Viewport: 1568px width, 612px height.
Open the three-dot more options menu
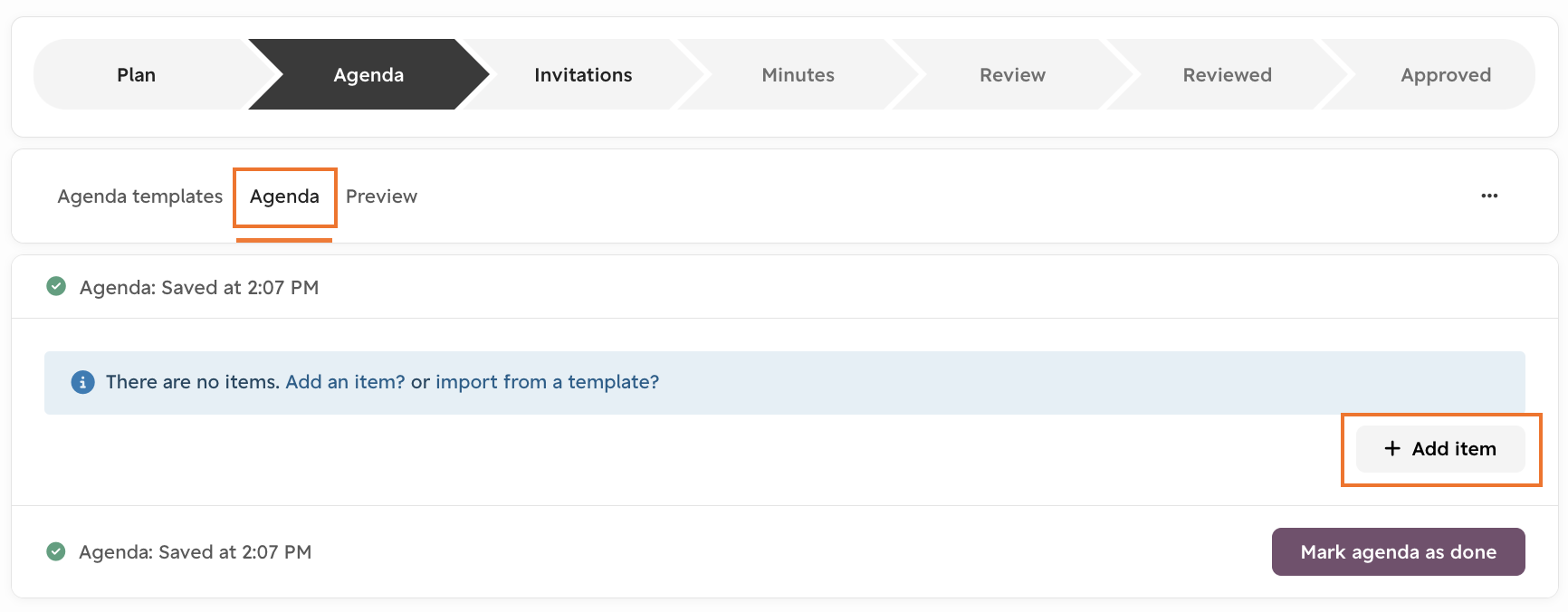click(x=1489, y=196)
